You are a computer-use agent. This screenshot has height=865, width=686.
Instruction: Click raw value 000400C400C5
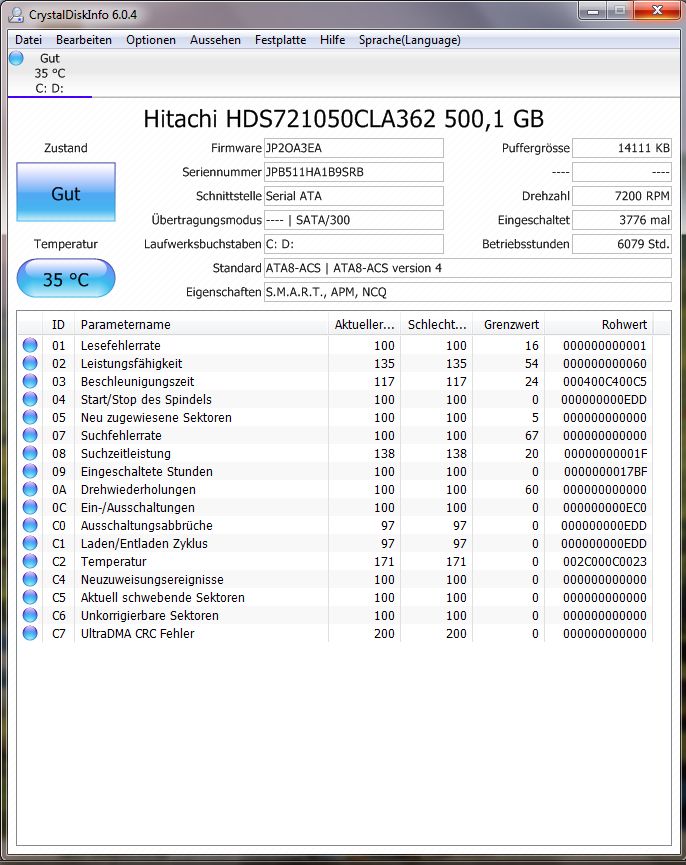(x=604, y=381)
